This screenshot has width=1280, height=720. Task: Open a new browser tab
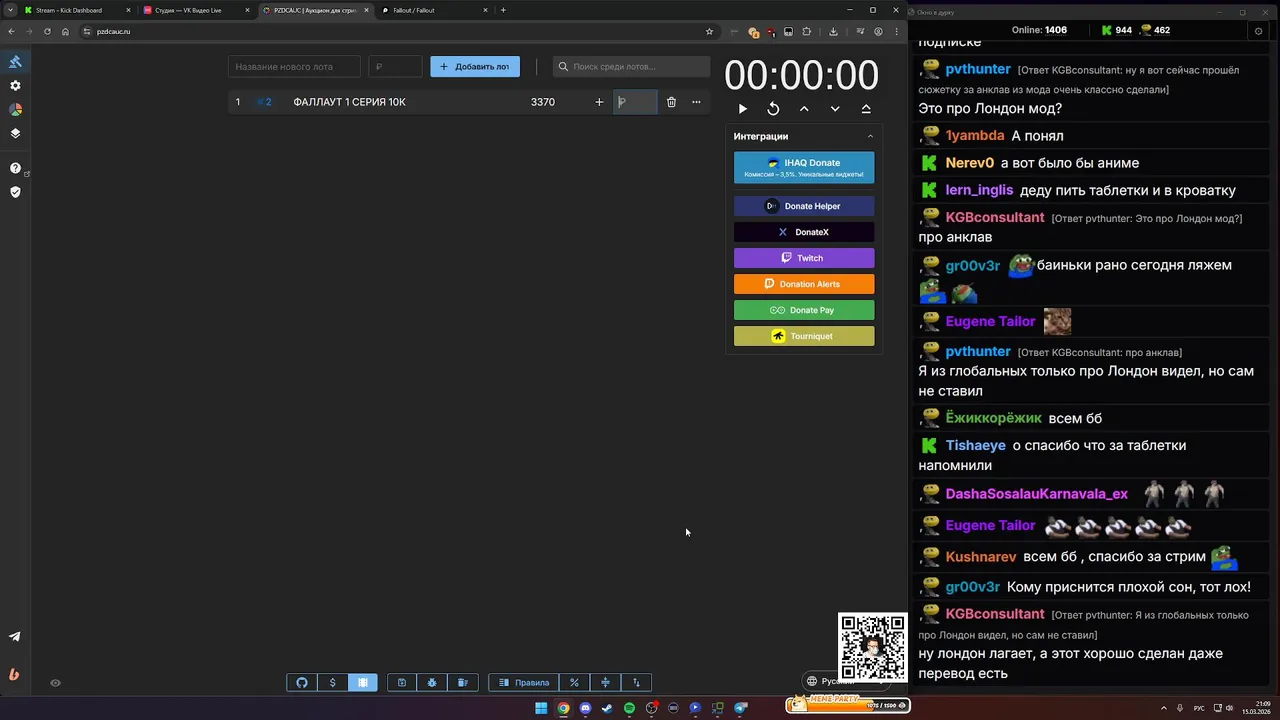503,10
